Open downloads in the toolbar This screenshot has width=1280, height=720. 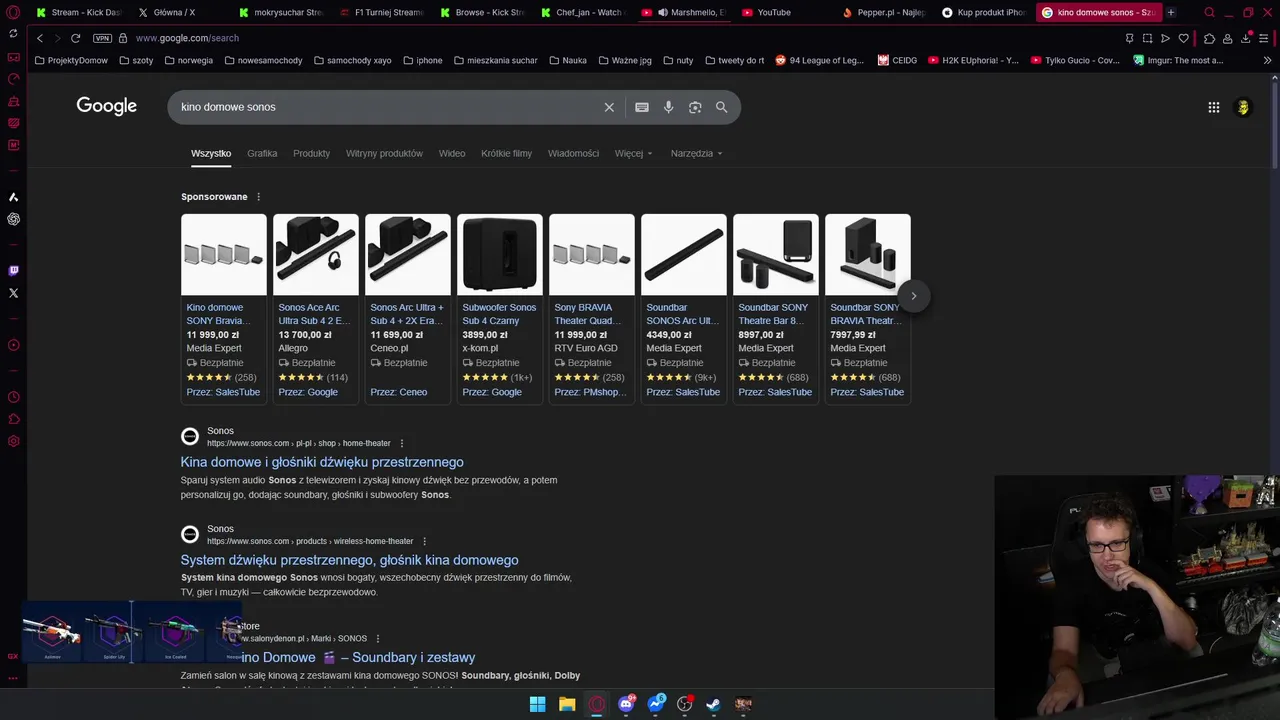1246,38
